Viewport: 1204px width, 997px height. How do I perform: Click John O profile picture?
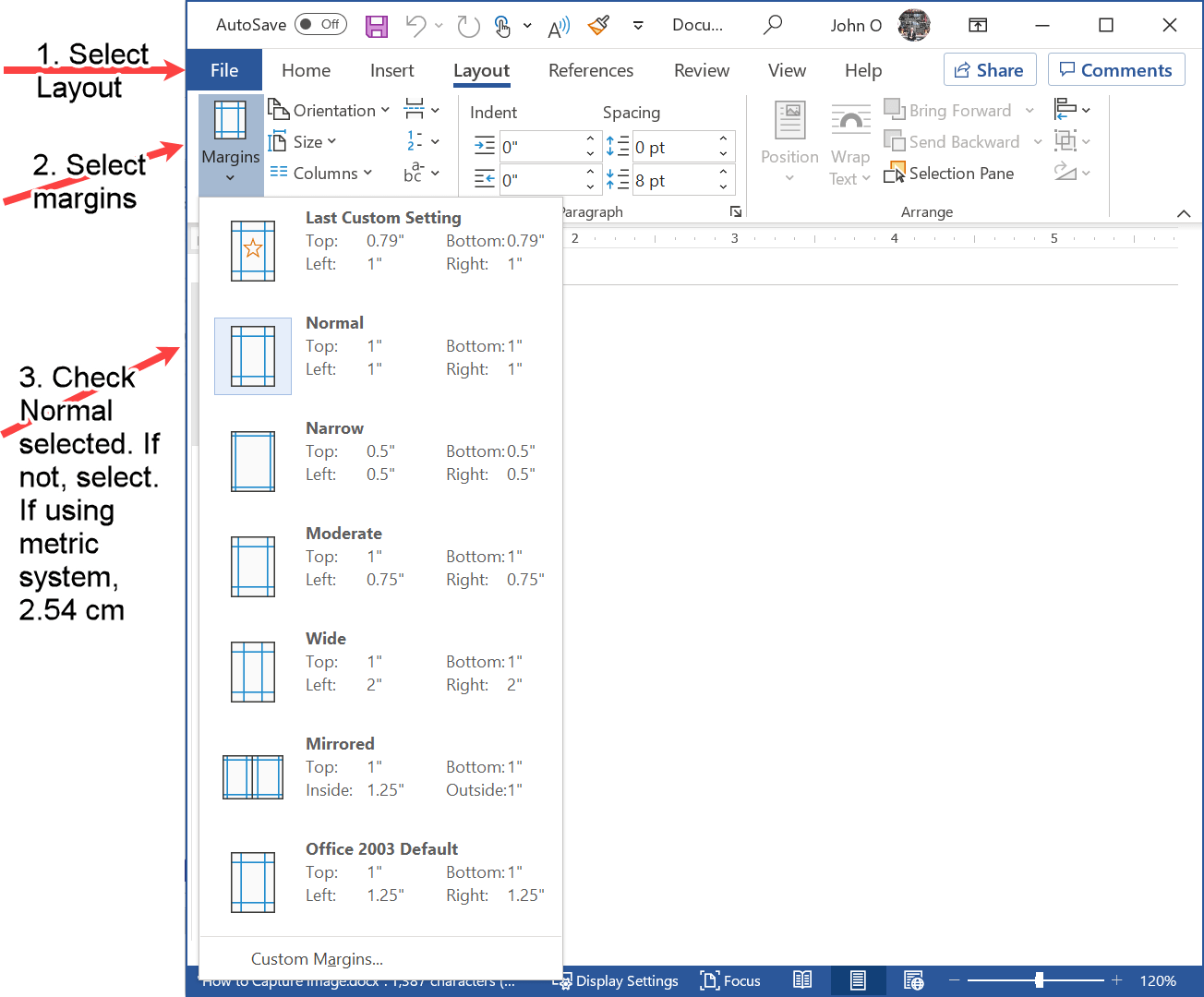(x=914, y=25)
